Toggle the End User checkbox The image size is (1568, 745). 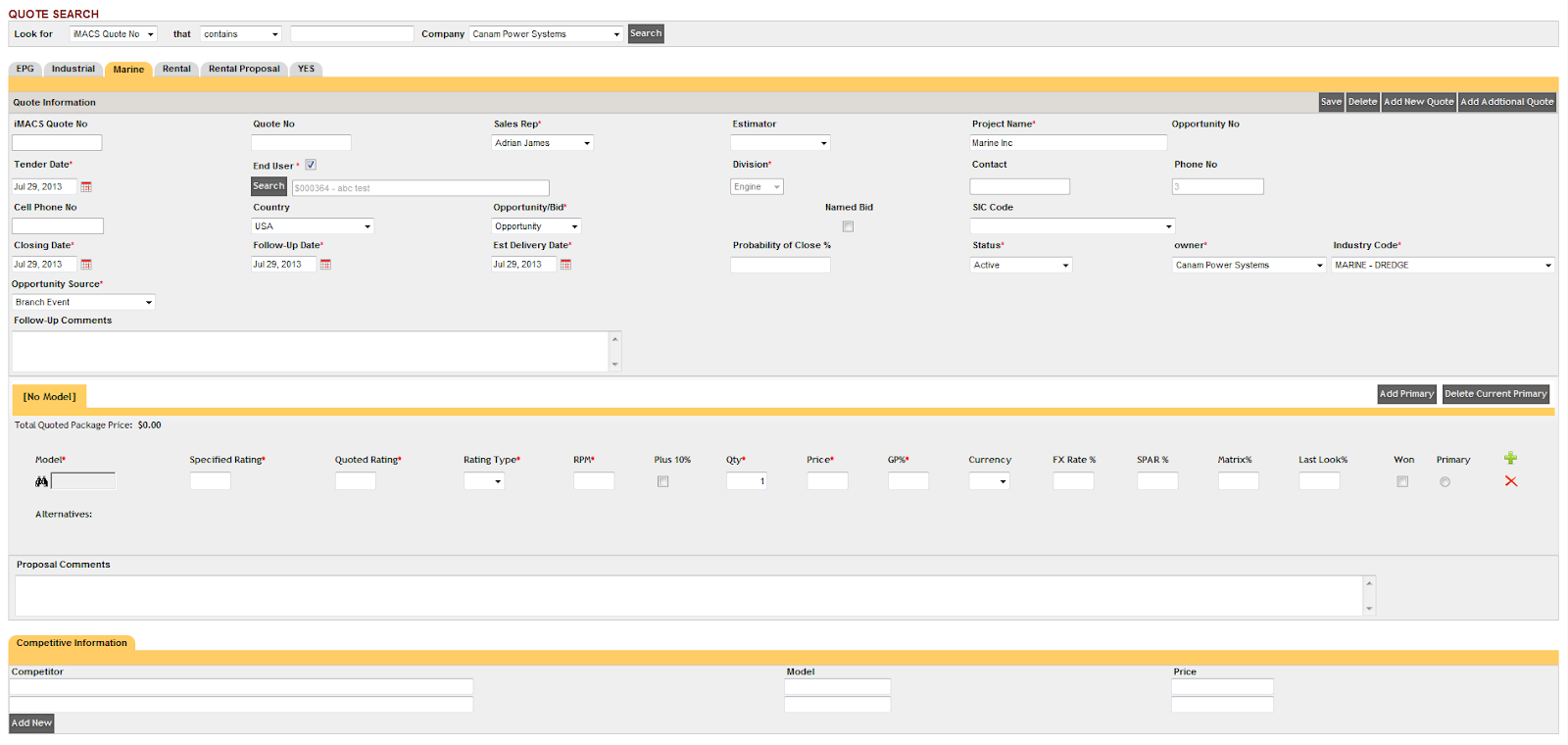311,165
